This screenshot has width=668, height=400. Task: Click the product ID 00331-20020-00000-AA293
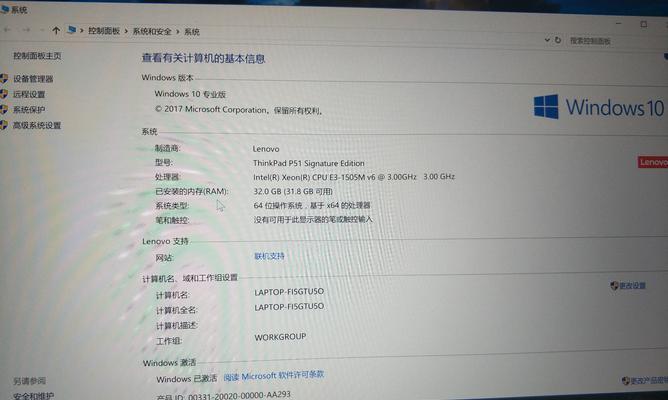click(239, 395)
